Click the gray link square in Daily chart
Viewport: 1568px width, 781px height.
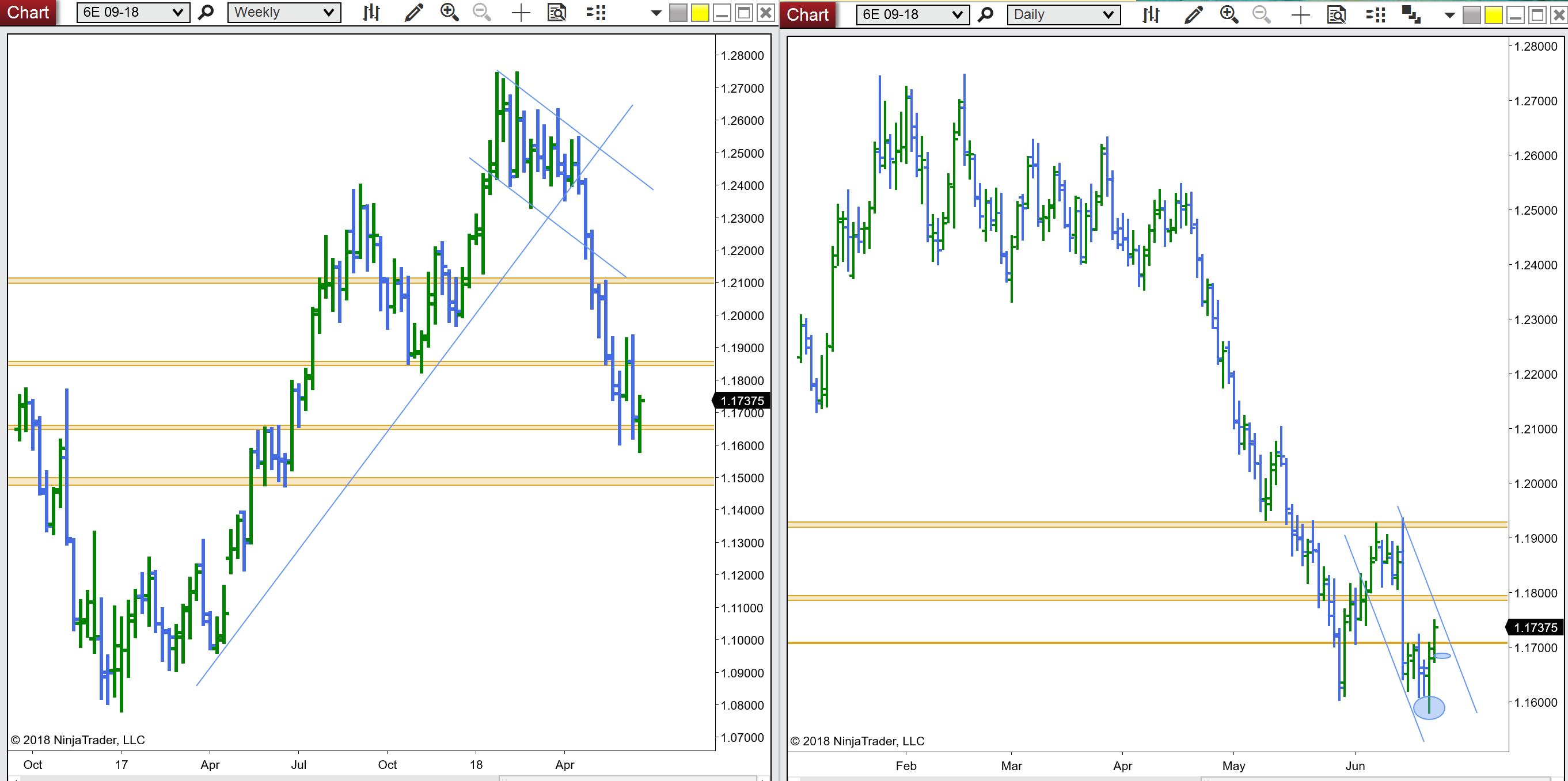pyautogui.click(x=1472, y=15)
